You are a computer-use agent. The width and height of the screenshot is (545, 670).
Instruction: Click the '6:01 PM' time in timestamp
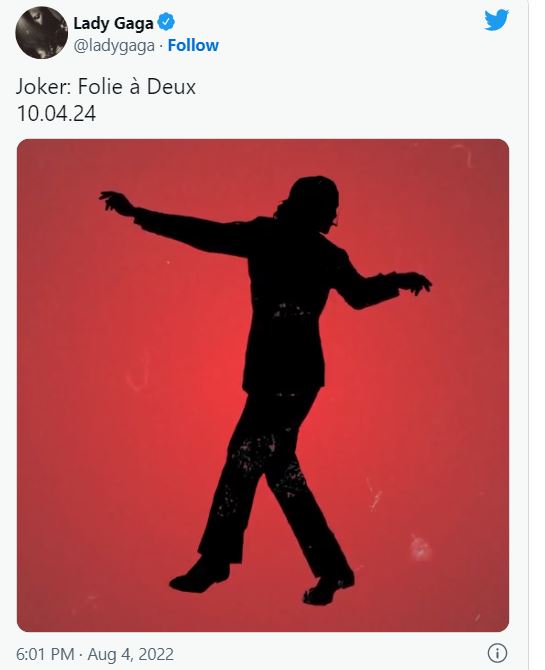(x=45, y=654)
